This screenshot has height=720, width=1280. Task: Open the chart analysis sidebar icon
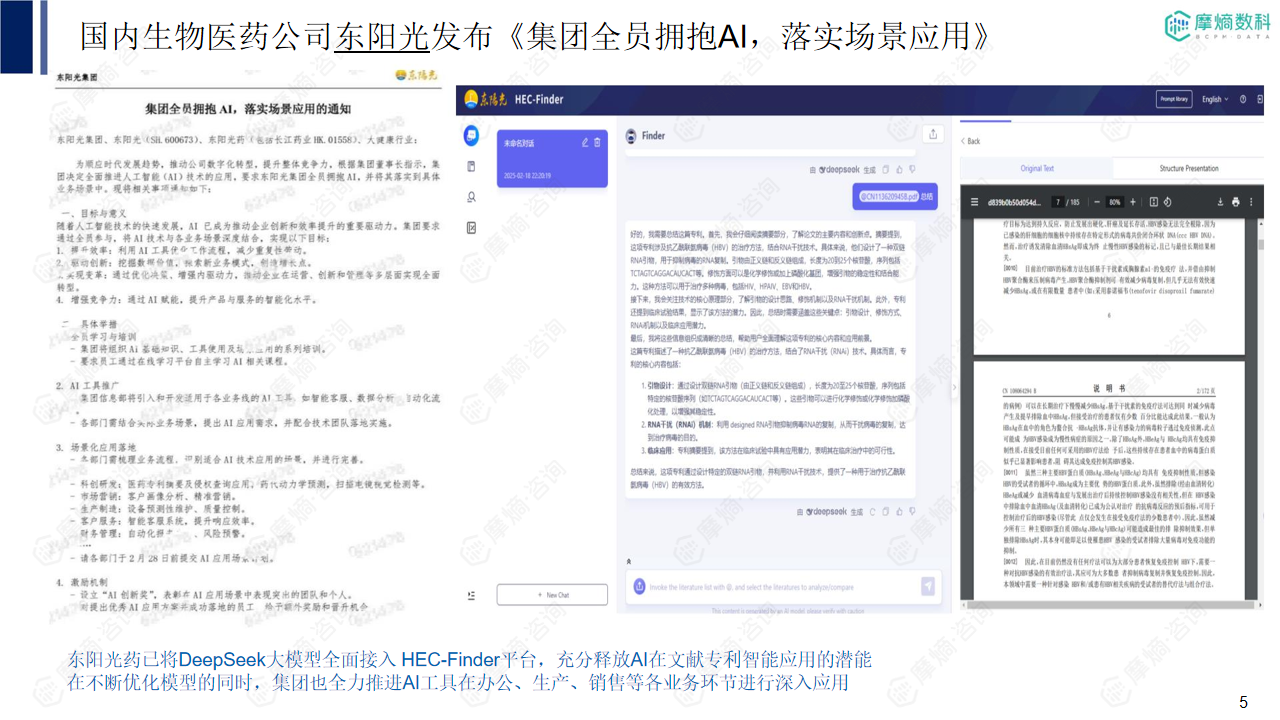point(471,228)
